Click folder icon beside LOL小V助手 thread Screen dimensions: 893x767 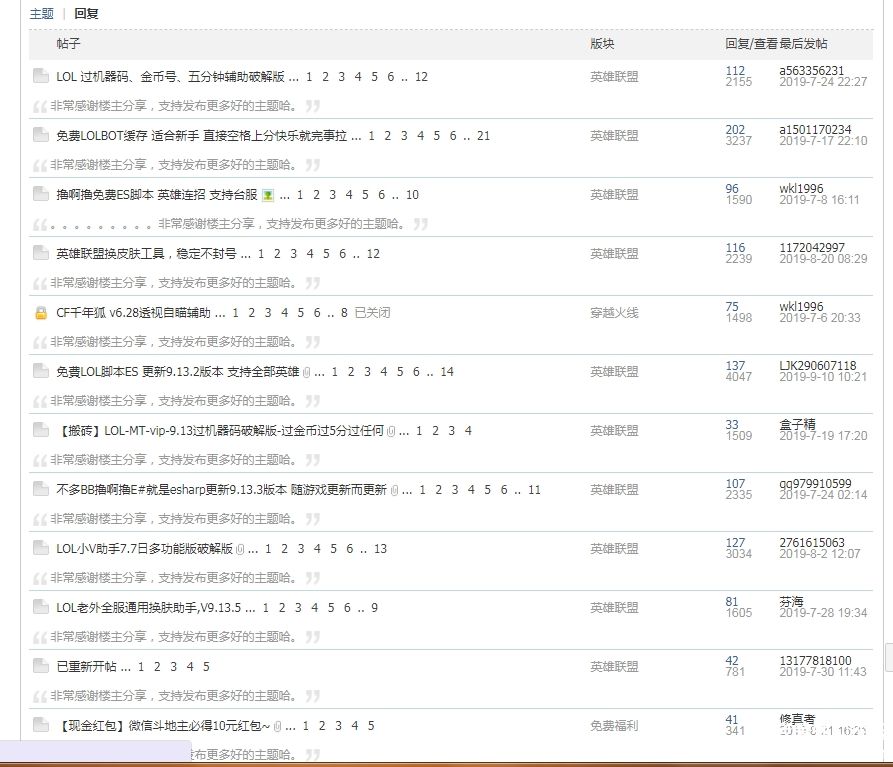(x=40, y=548)
